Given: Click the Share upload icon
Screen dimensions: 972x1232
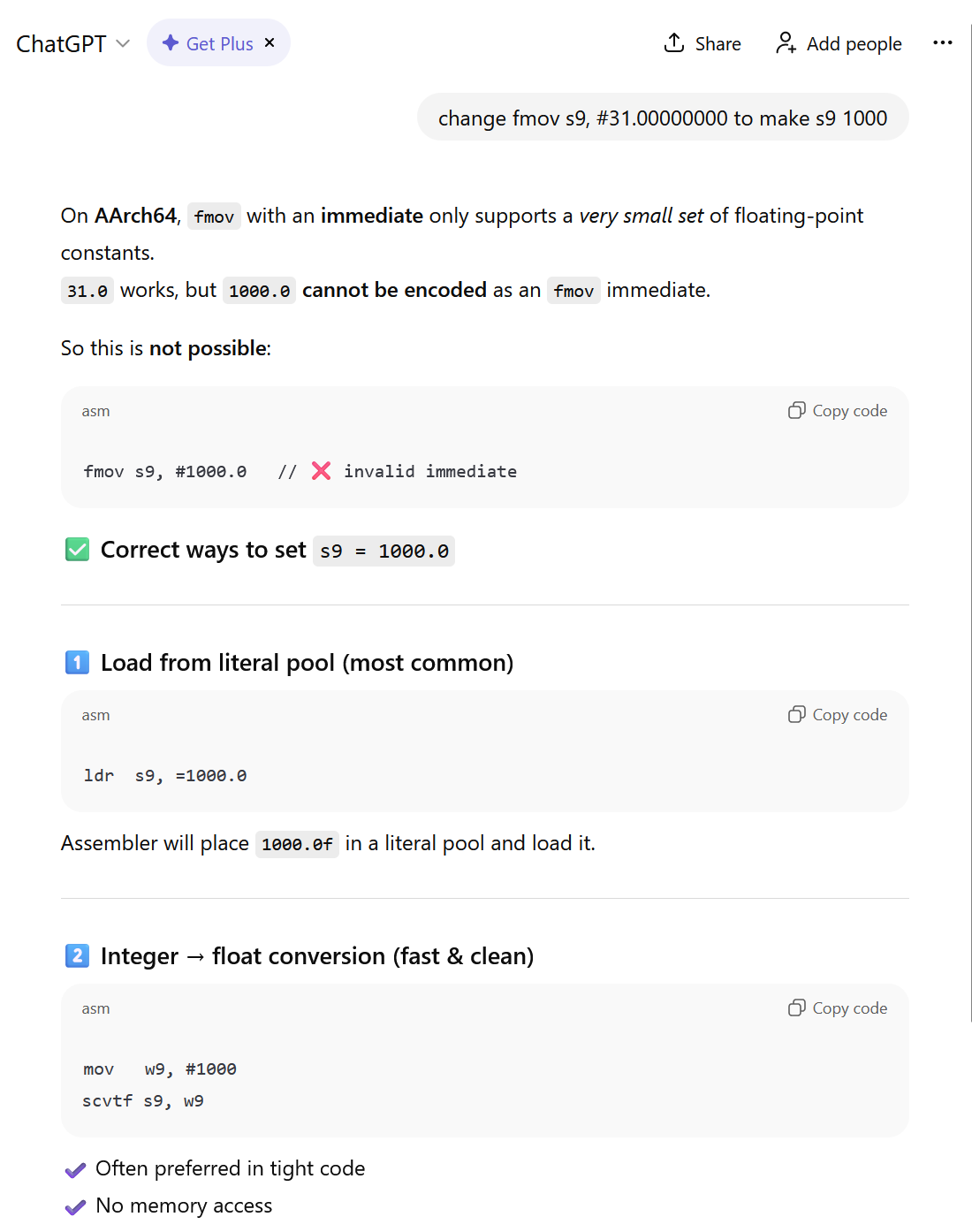Looking at the screenshot, I should pos(674,42).
